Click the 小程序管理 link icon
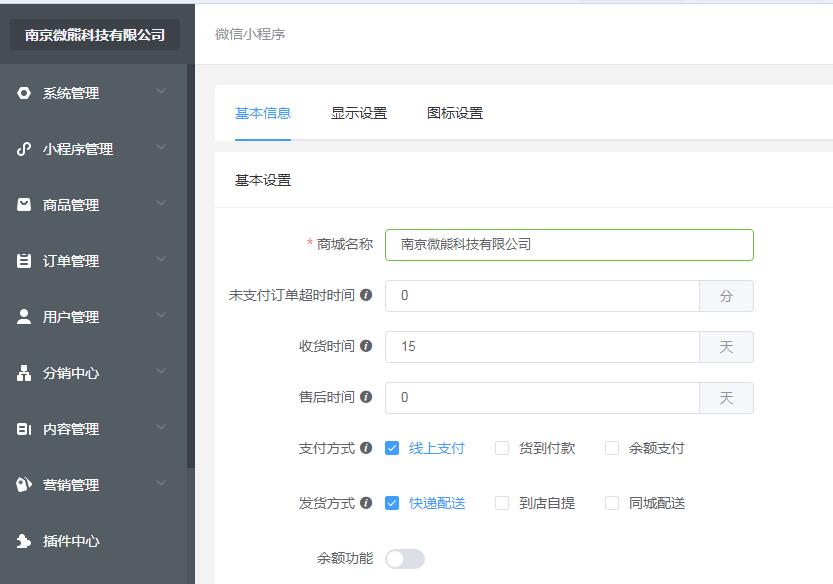 point(24,149)
